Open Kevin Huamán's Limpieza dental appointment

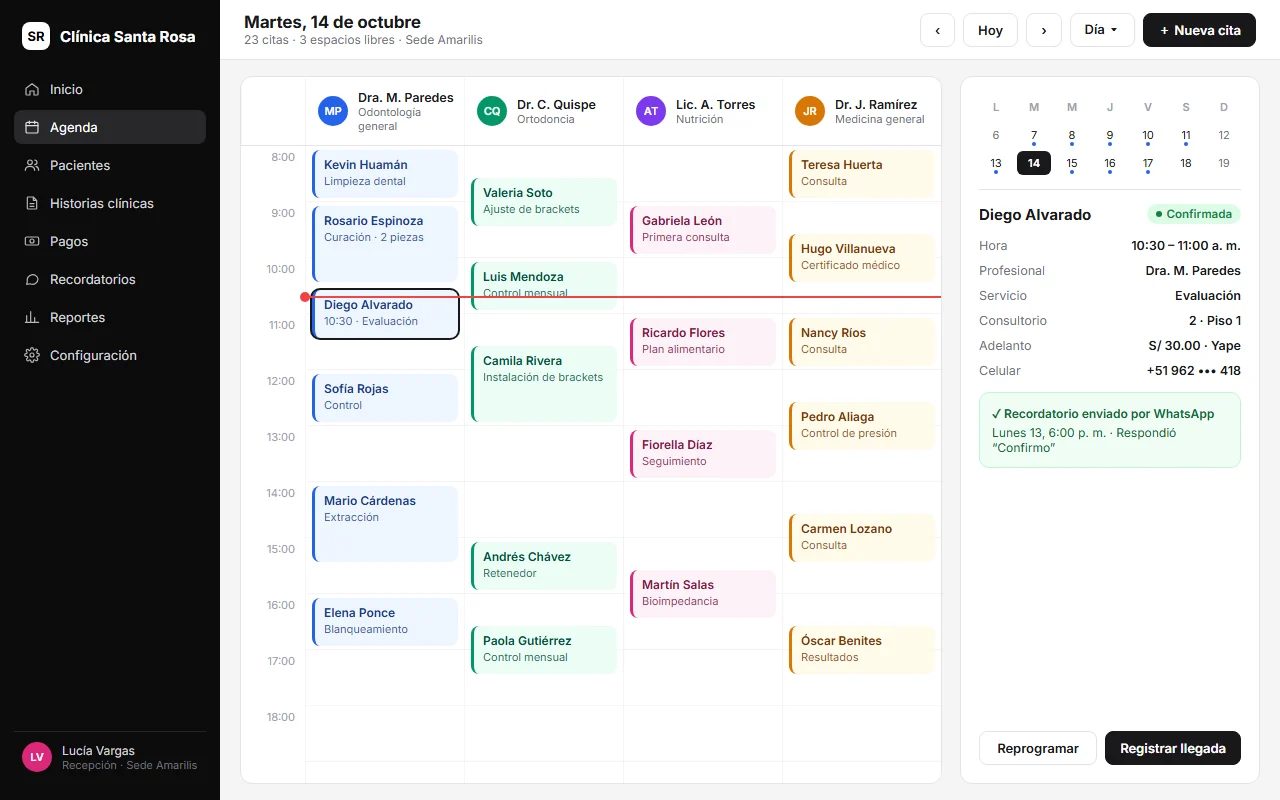[385, 173]
